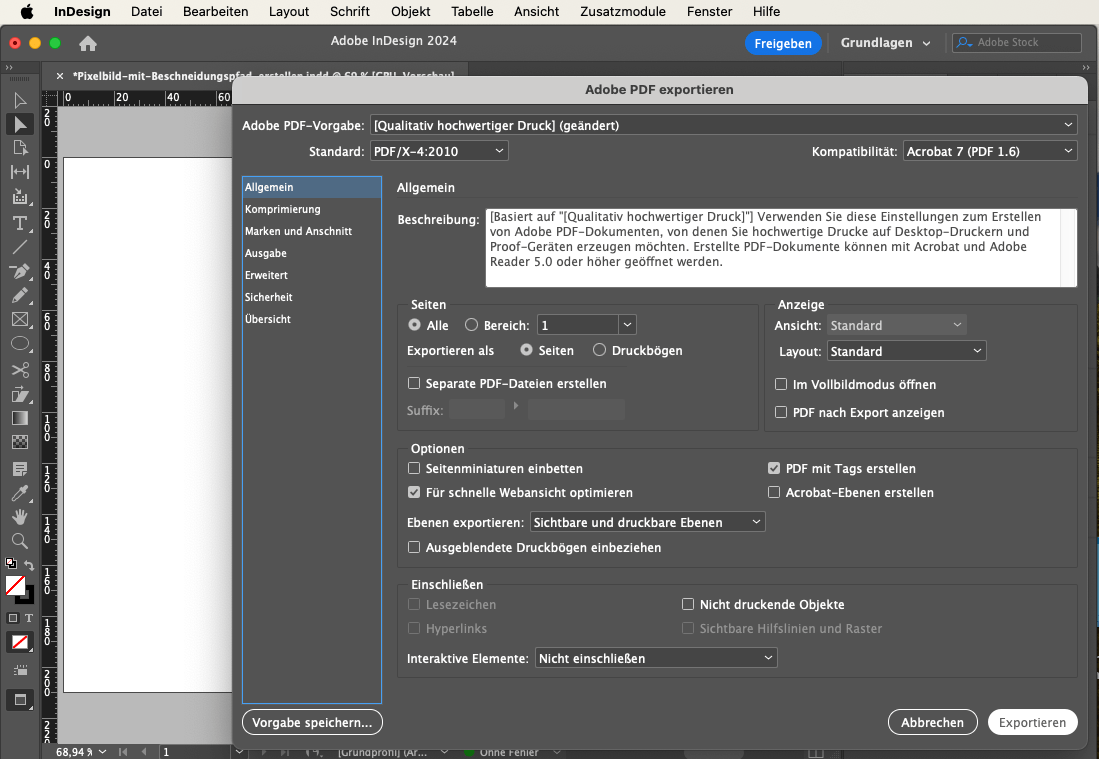Open Ebenen exportieren dropdown
This screenshot has height=759, width=1099.
click(x=647, y=522)
